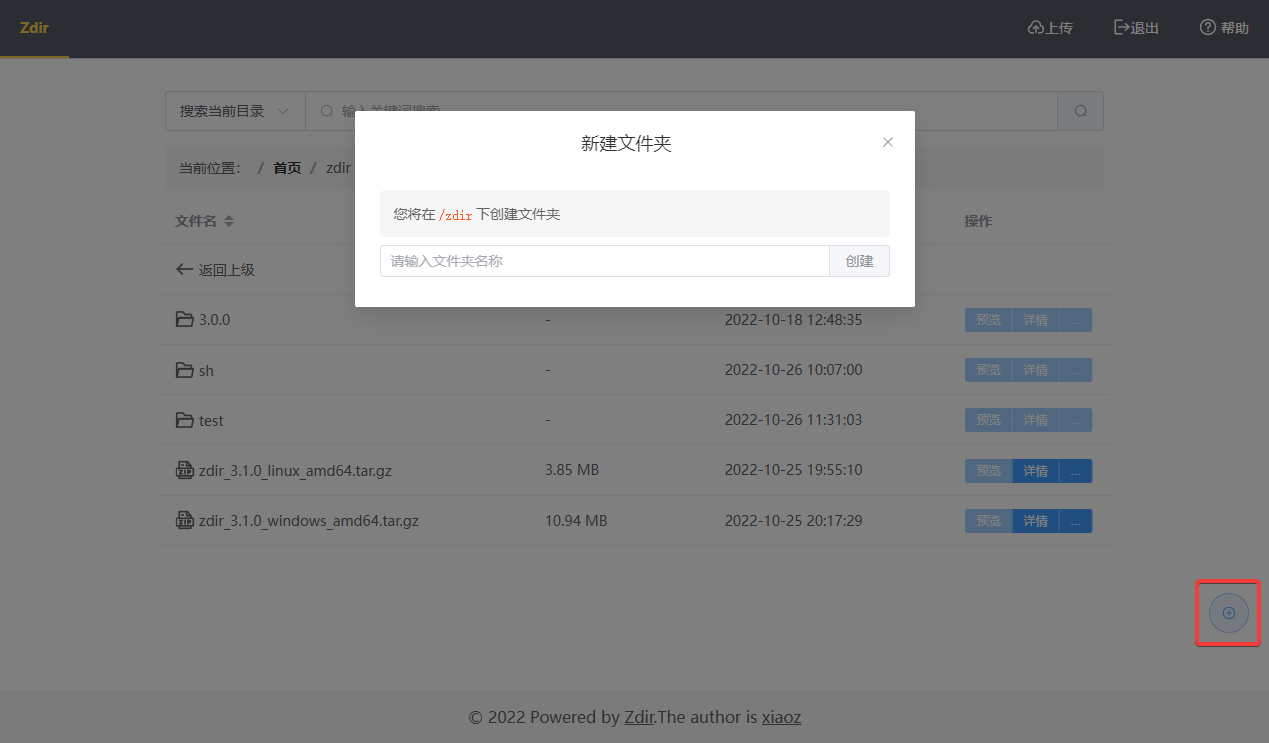1269x743 pixels.
Task: Click the search magnifier icon
Action: [1079, 110]
